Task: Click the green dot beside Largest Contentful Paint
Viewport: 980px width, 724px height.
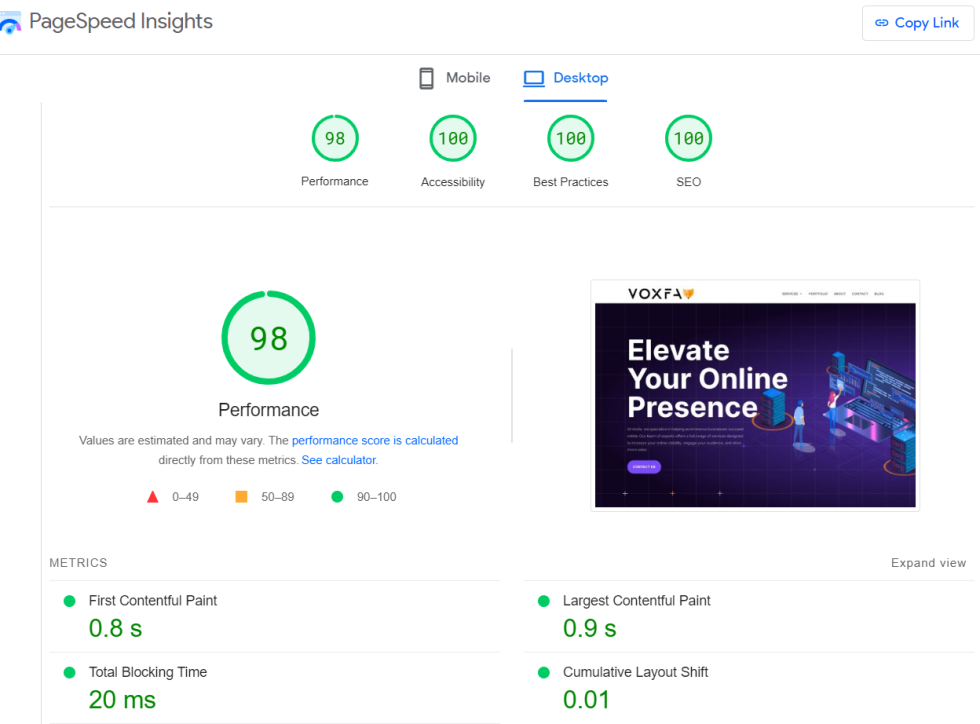Action: (542, 601)
